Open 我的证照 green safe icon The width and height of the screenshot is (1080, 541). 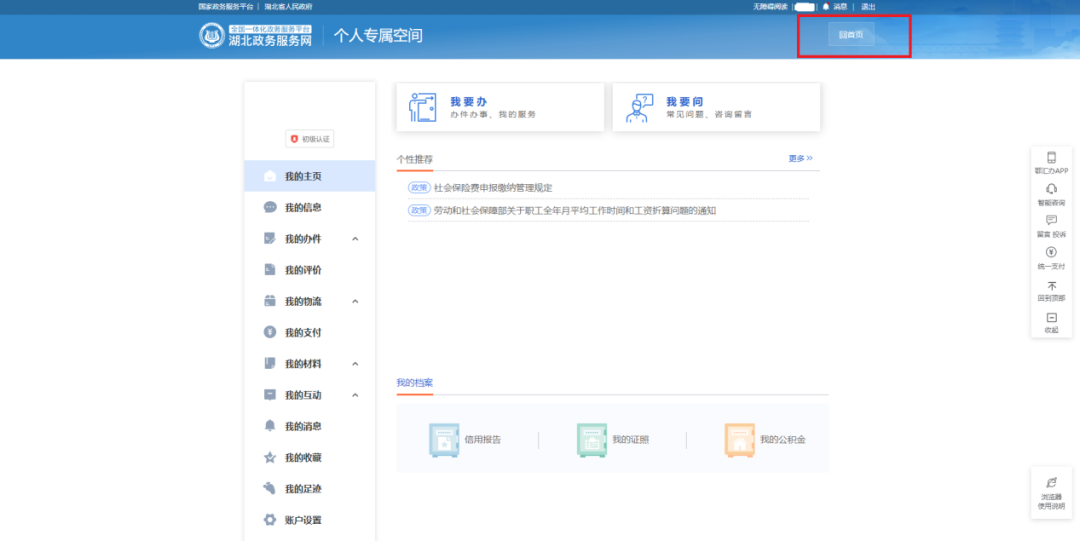[x=592, y=440]
